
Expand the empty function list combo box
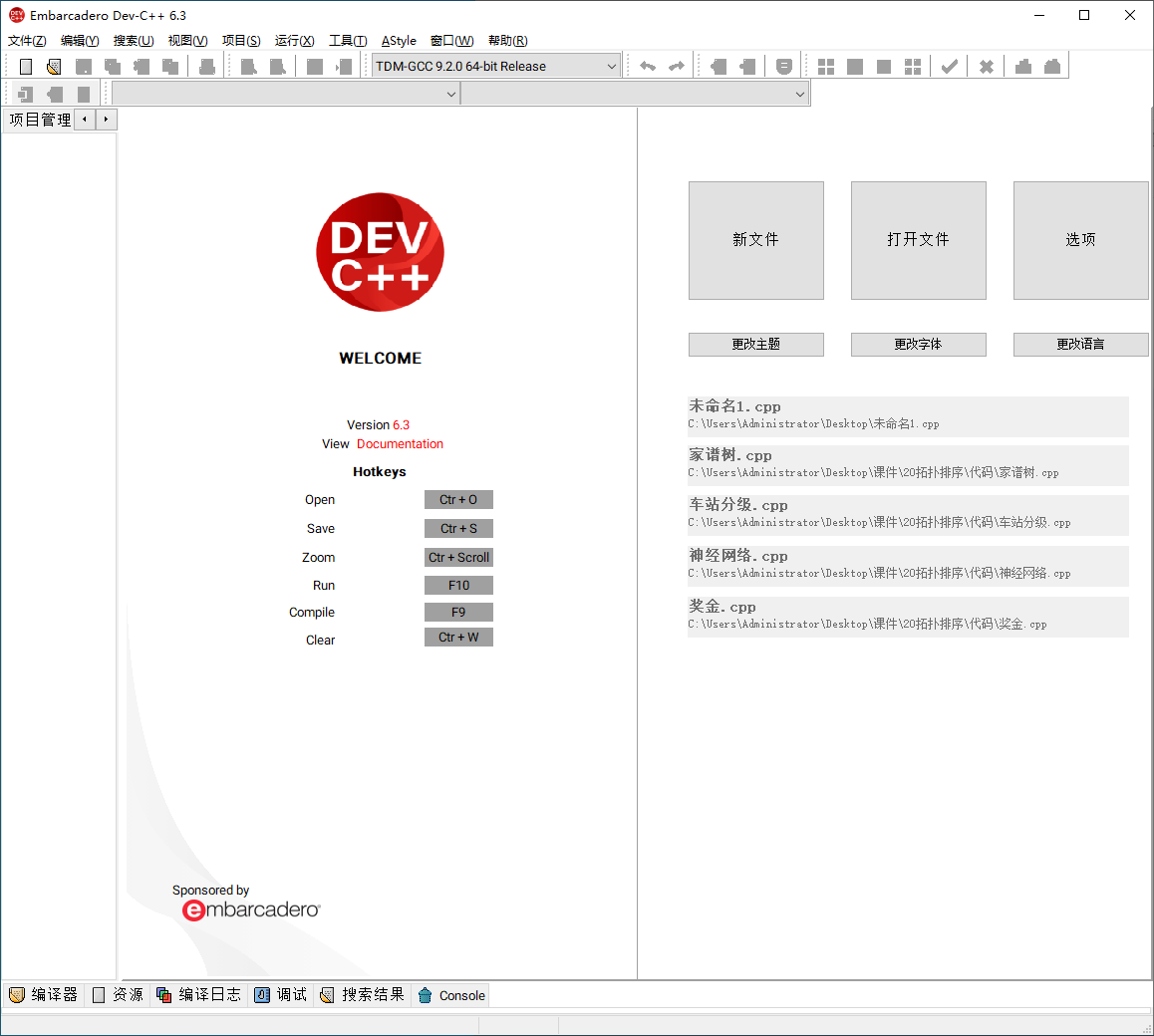[635, 95]
